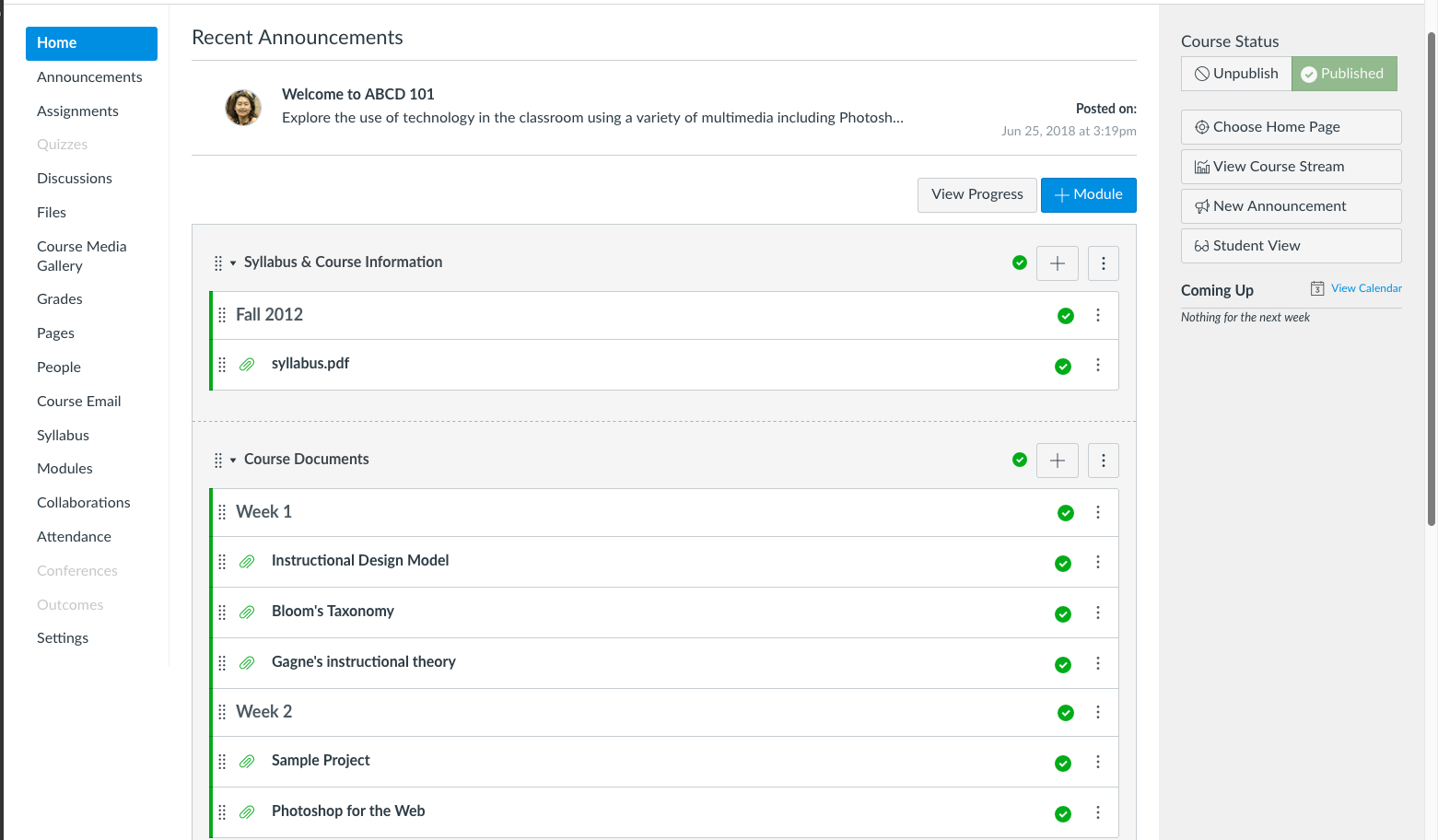Click the author avatar on Welcome announcement

coord(243,108)
